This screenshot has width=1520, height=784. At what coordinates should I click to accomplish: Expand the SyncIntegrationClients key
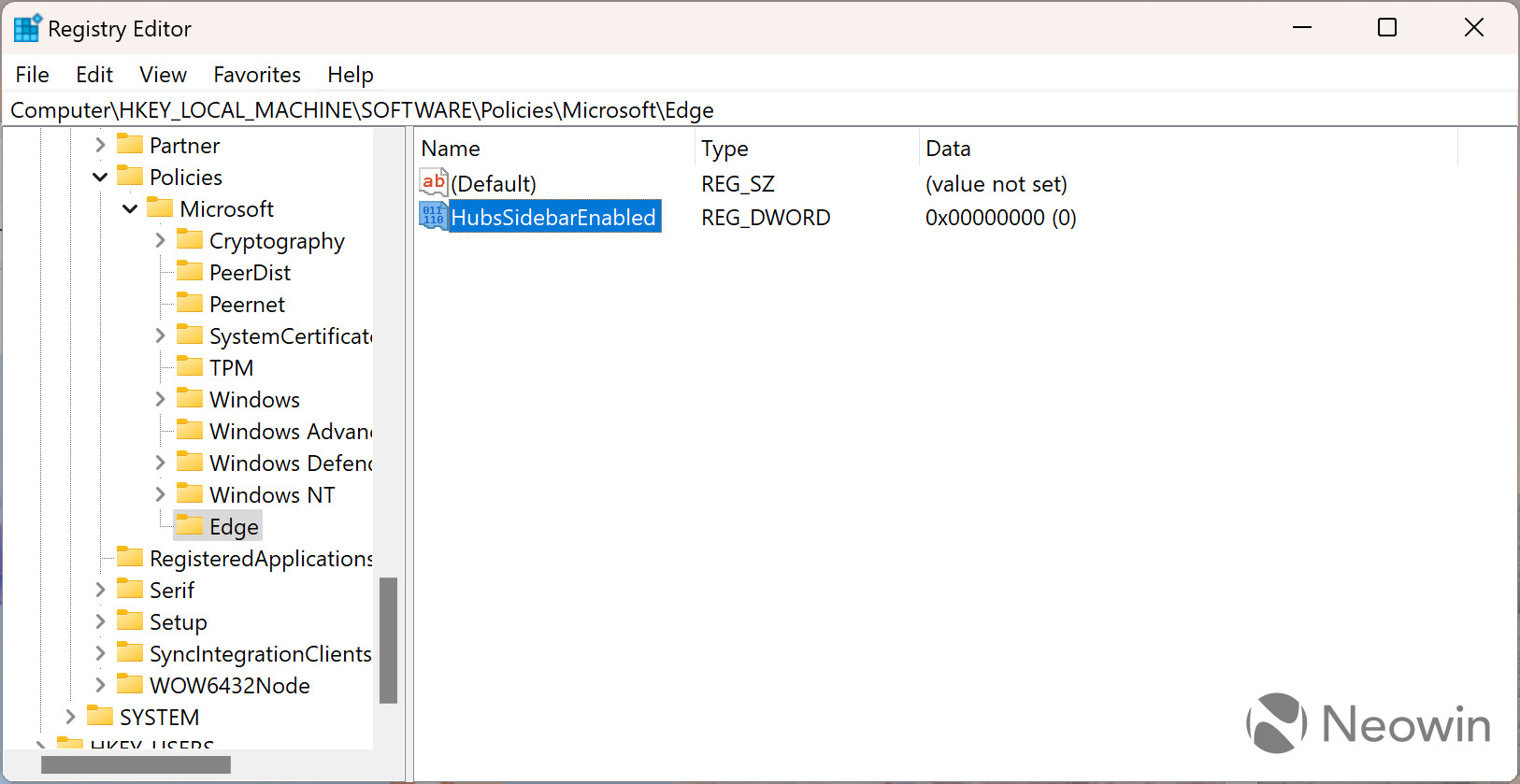(100, 654)
